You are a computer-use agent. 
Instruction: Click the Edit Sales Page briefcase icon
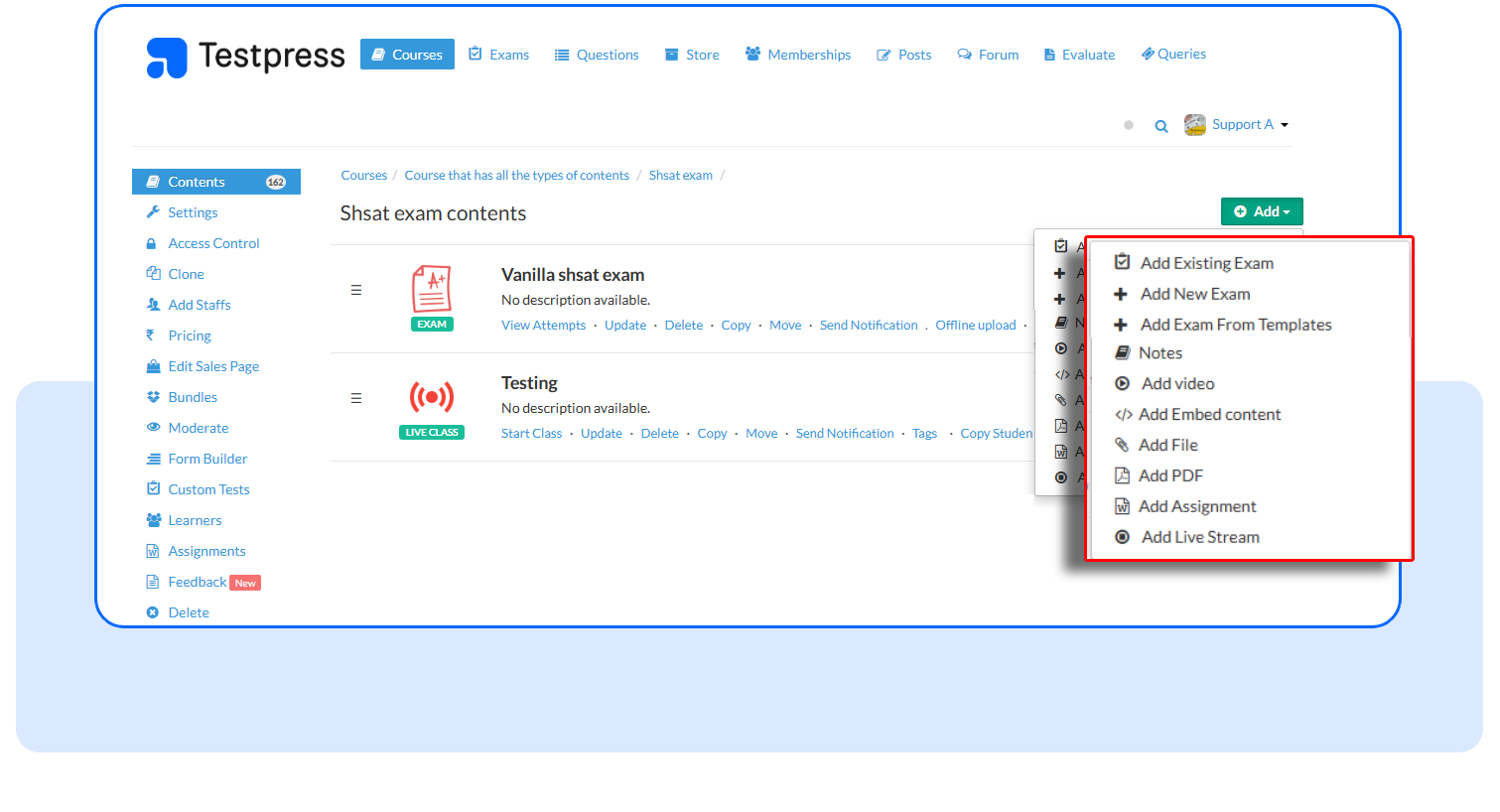point(153,366)
